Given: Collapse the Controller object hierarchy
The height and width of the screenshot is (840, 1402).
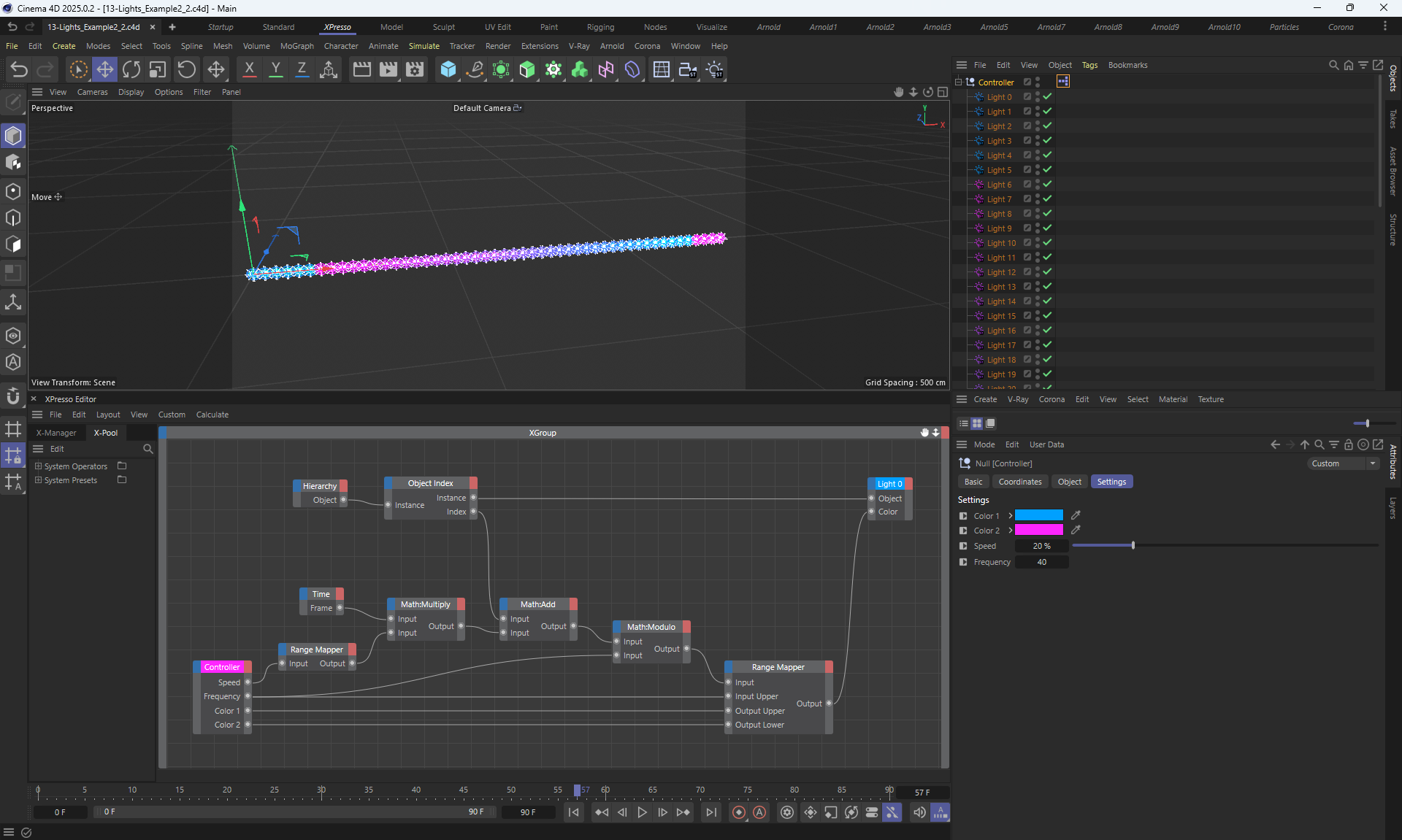Looking at the screenshot, I should [959, 82].
